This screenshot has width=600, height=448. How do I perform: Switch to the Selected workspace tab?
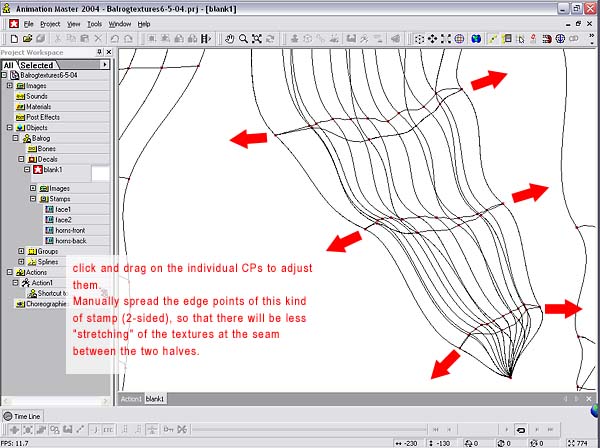(37, 65)
